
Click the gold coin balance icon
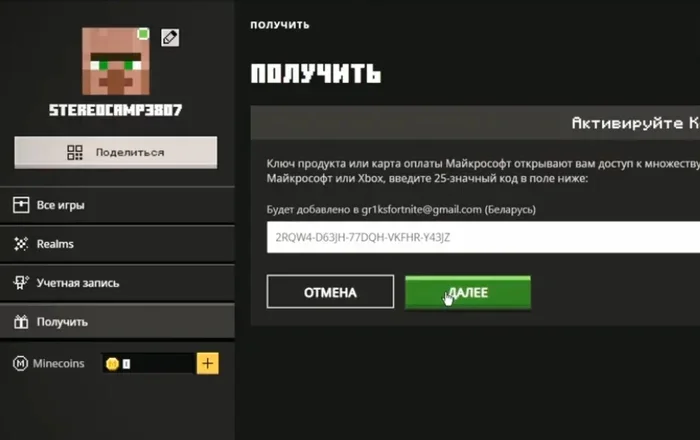click(112, 364)
